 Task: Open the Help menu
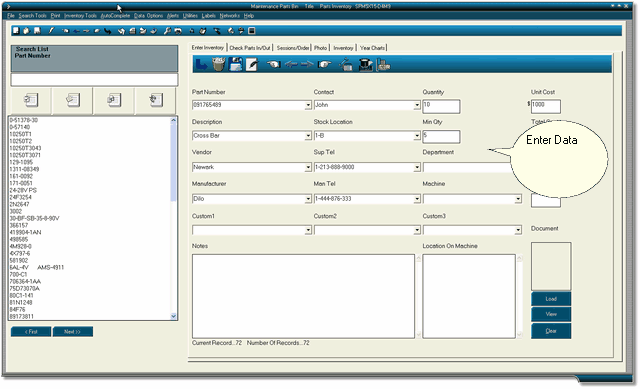pos(249,16)
